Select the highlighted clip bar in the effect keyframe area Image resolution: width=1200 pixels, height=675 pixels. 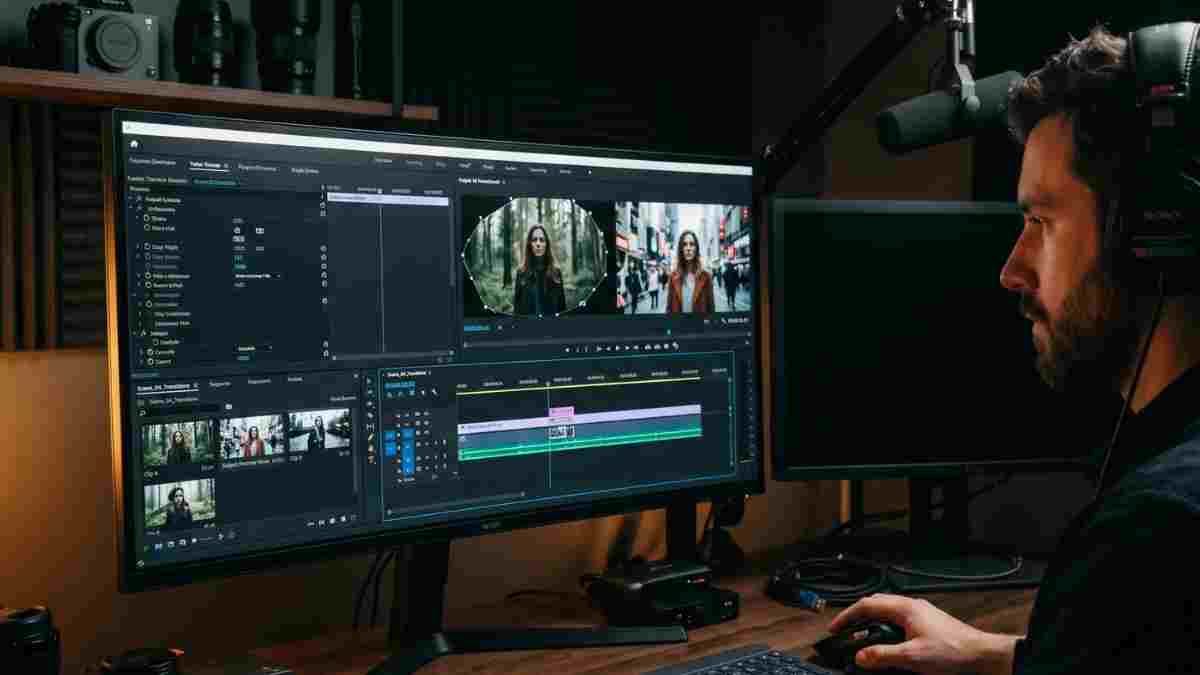pyautogui.click(x=388, y=199)
